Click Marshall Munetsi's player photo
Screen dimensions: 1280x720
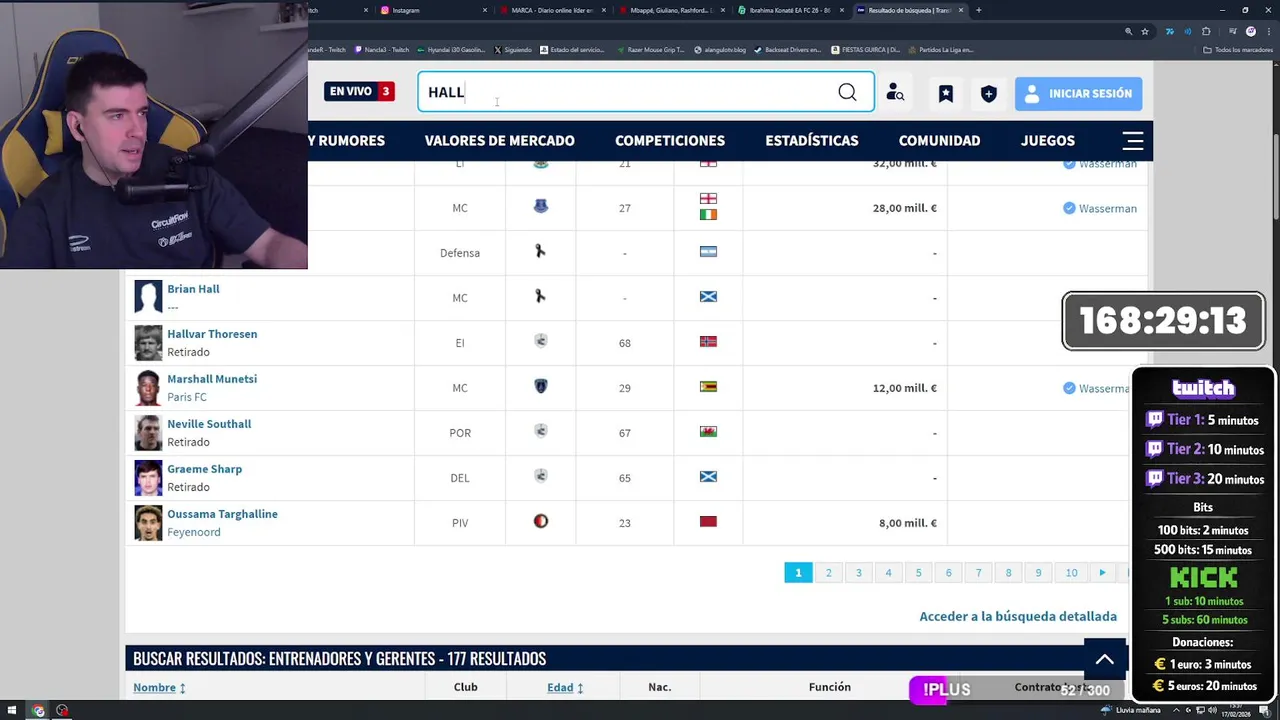pos(148,388)
